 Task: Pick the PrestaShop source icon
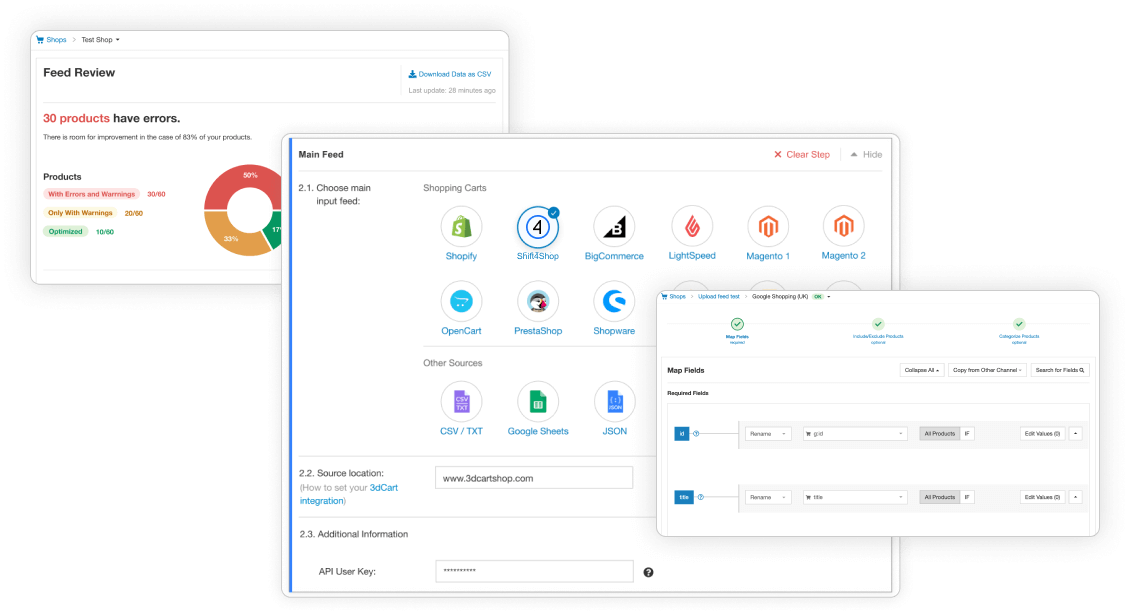pos(538,301)
